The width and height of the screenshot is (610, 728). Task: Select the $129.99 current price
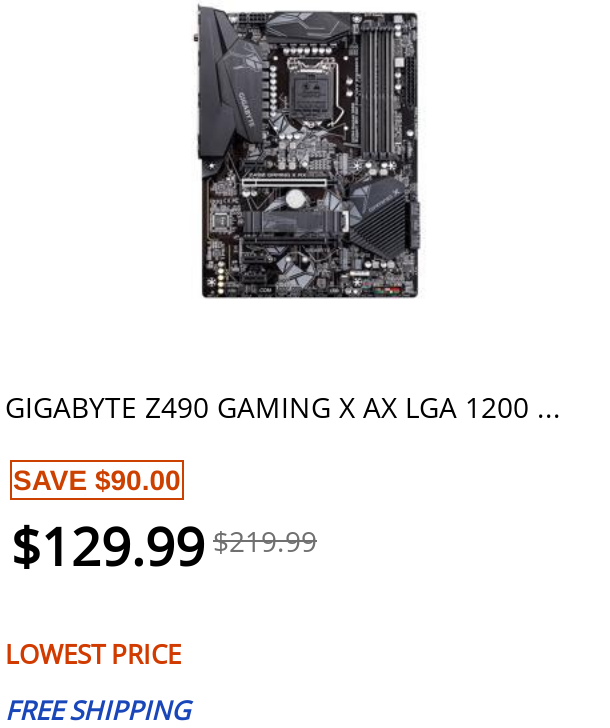[x=109, y=546]
